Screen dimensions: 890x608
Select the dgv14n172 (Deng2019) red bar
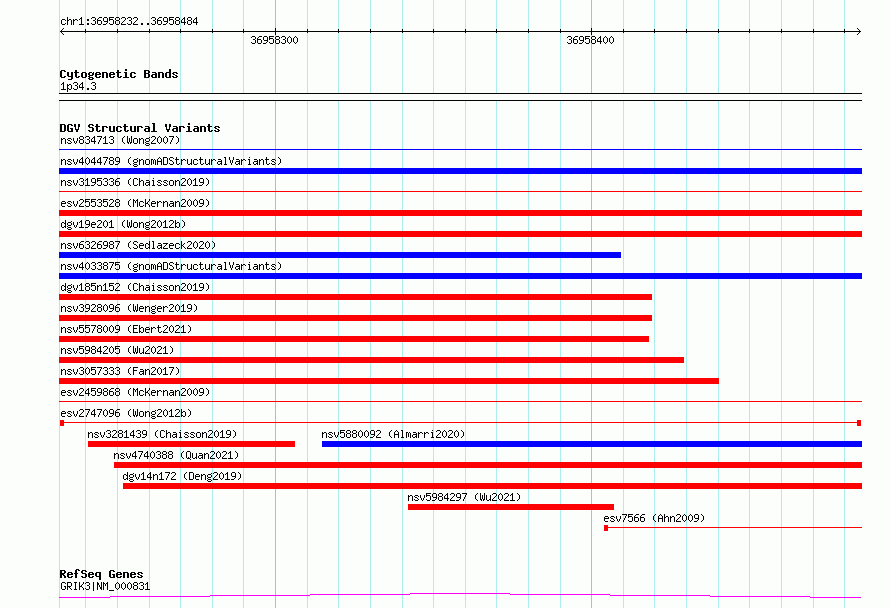[x=493, y=486]
